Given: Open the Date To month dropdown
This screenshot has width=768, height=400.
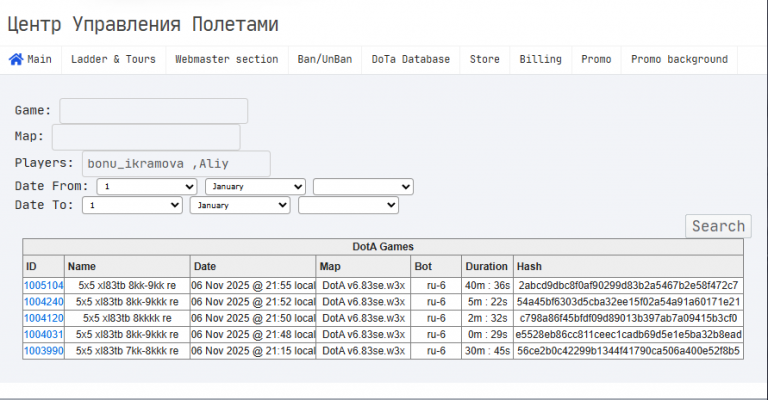Looking at the screenshot, I should [x=240, y=205].
